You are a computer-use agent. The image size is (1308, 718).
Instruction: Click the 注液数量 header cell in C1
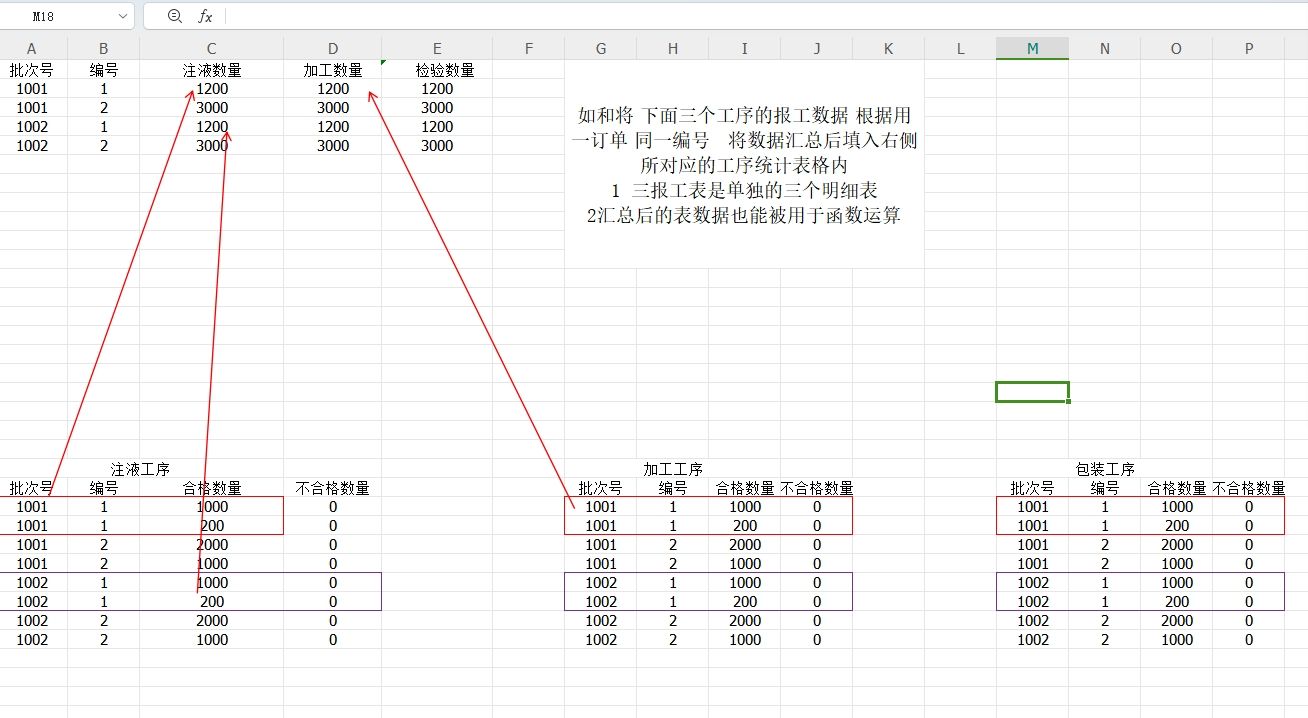(x=211, y=69)
